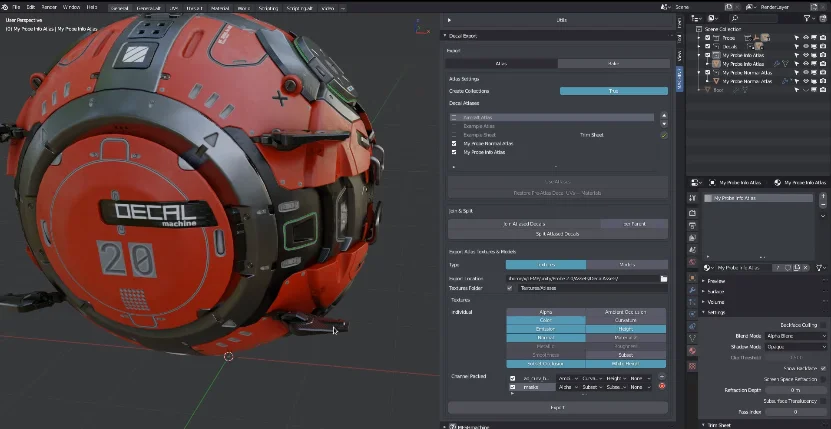Open the Modifier properties wrench tab
The width and height of the screenshot is (831, 429).
point(692,290)
